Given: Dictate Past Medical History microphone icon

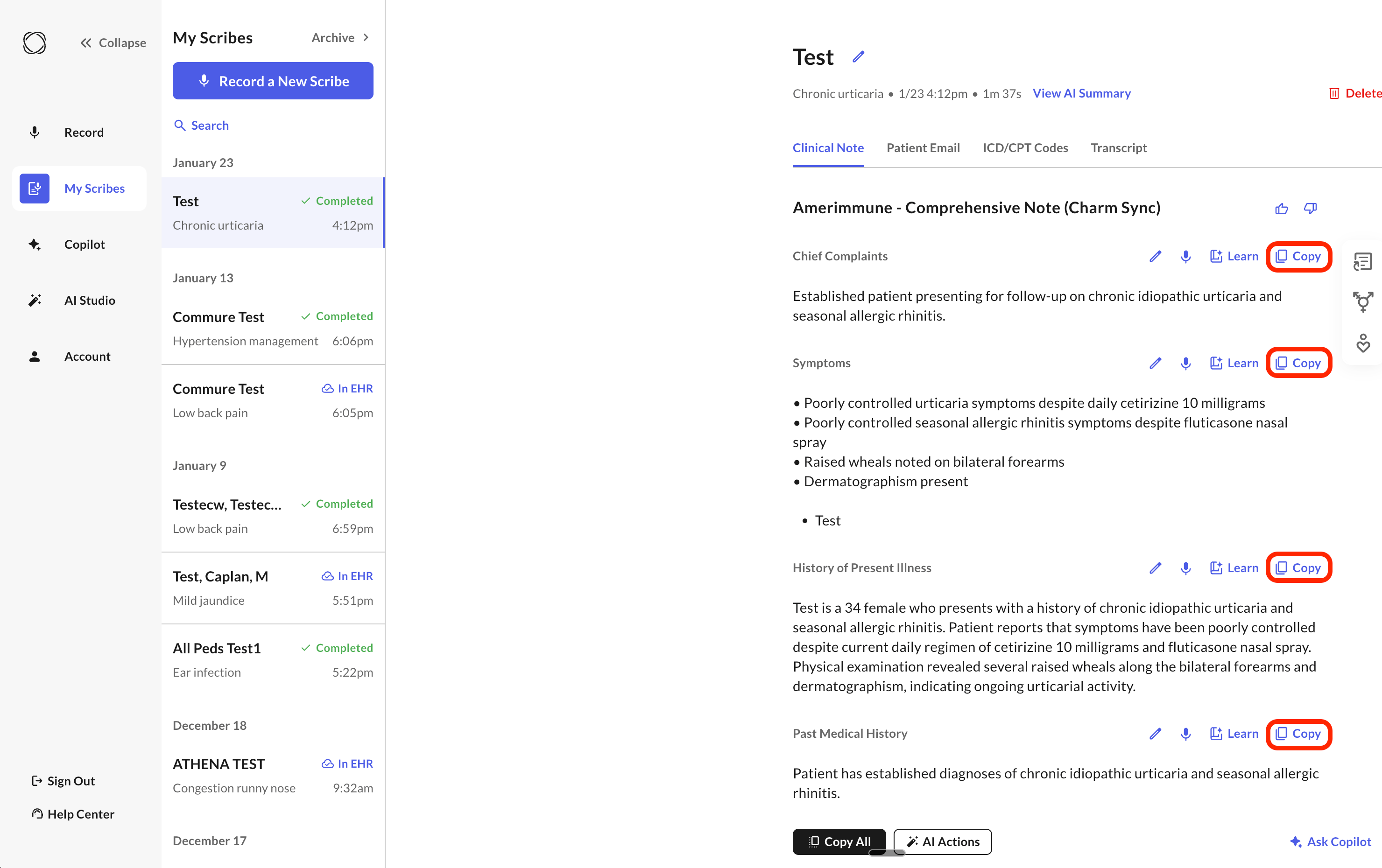Looking at the screenshot, I should [x=1186, y=734].
